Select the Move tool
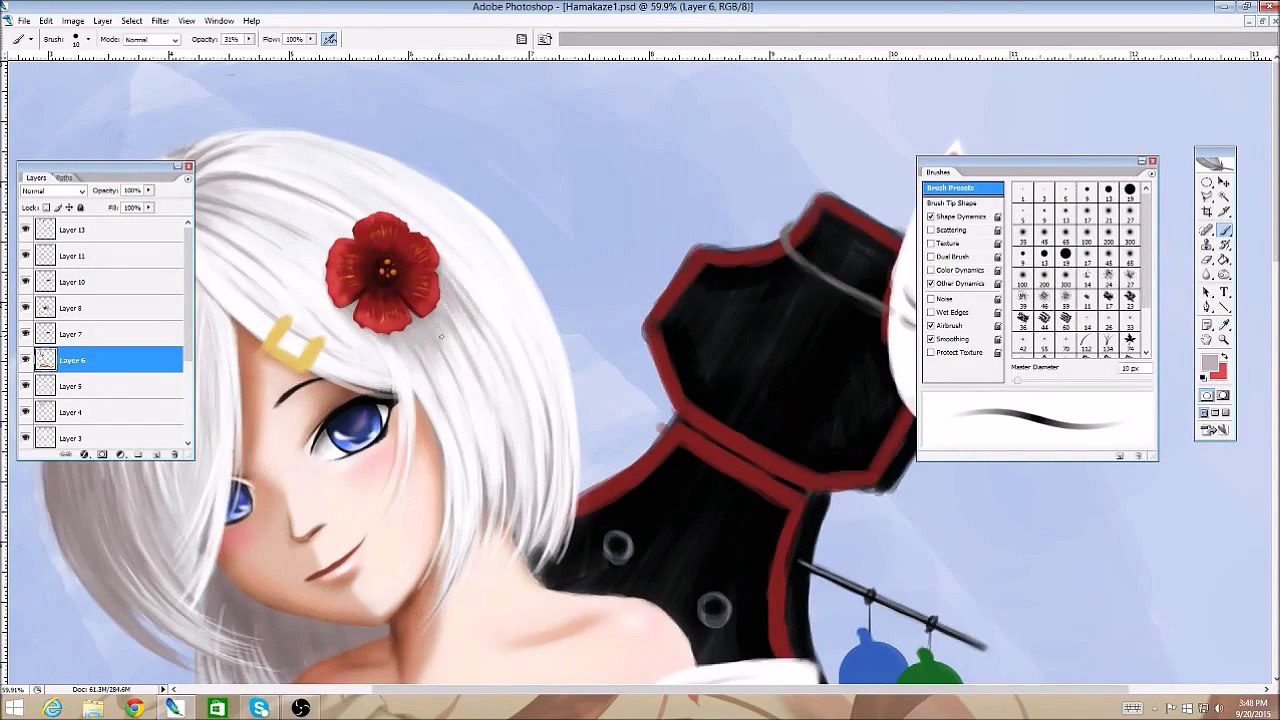Image resolution: width=1280 pixels, height=720 pixels. (1224, 182)
